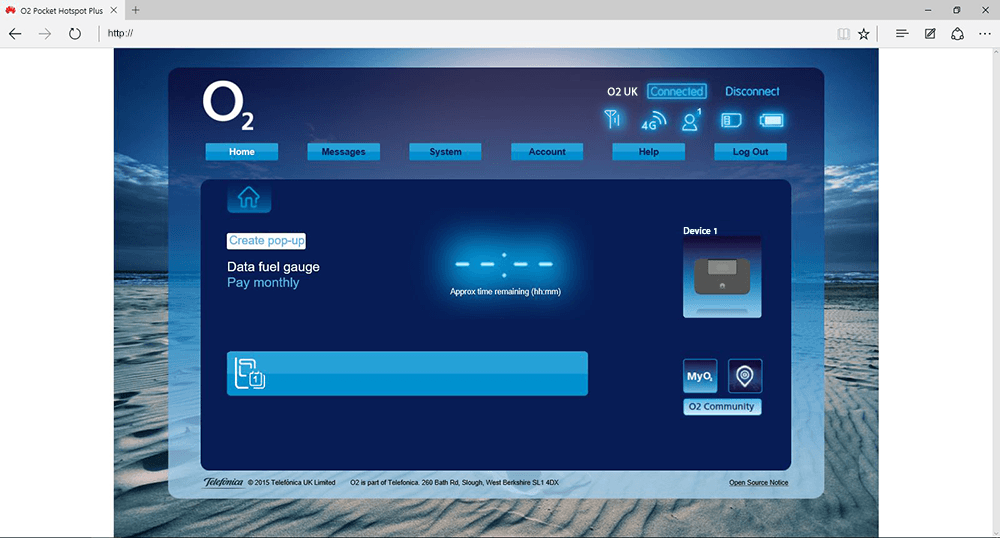1000x538 pixels.
Task: Check the signal strength antenna icon
Action: [612, 119]
